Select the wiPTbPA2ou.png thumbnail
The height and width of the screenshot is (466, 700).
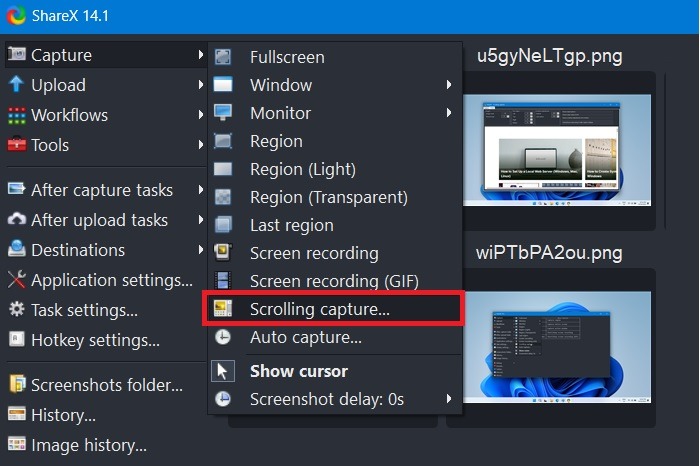coord(557,347)
